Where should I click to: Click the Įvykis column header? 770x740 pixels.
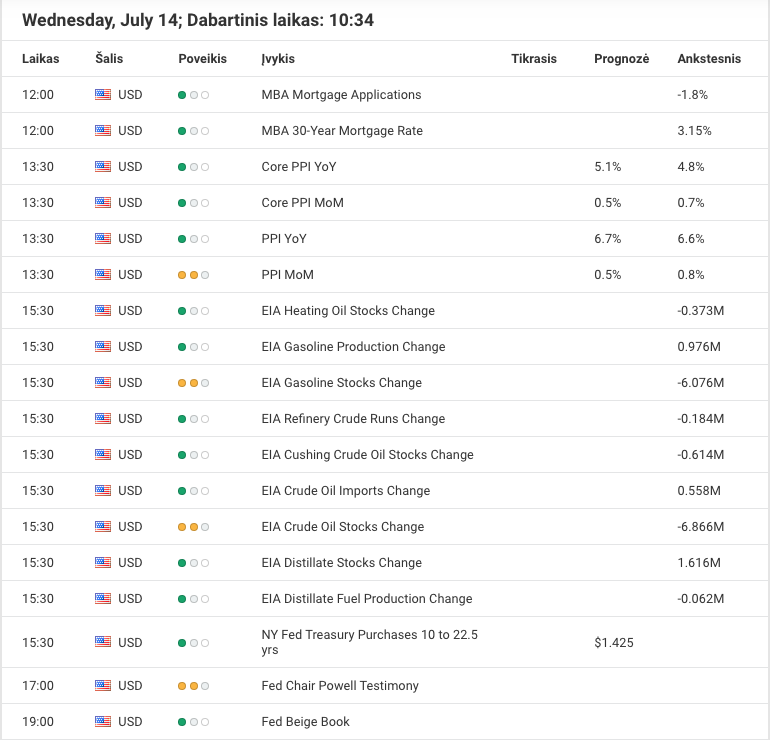pos(278,58)
